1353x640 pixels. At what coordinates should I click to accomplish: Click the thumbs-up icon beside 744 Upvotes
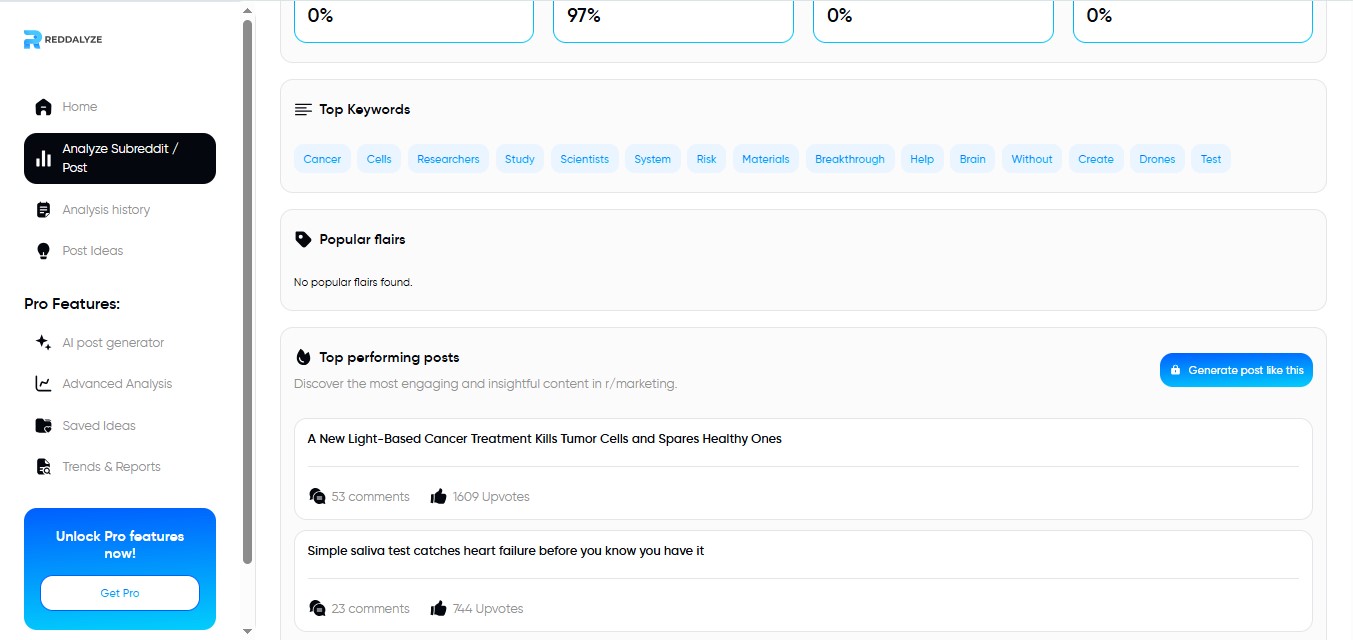click(437, 607)
